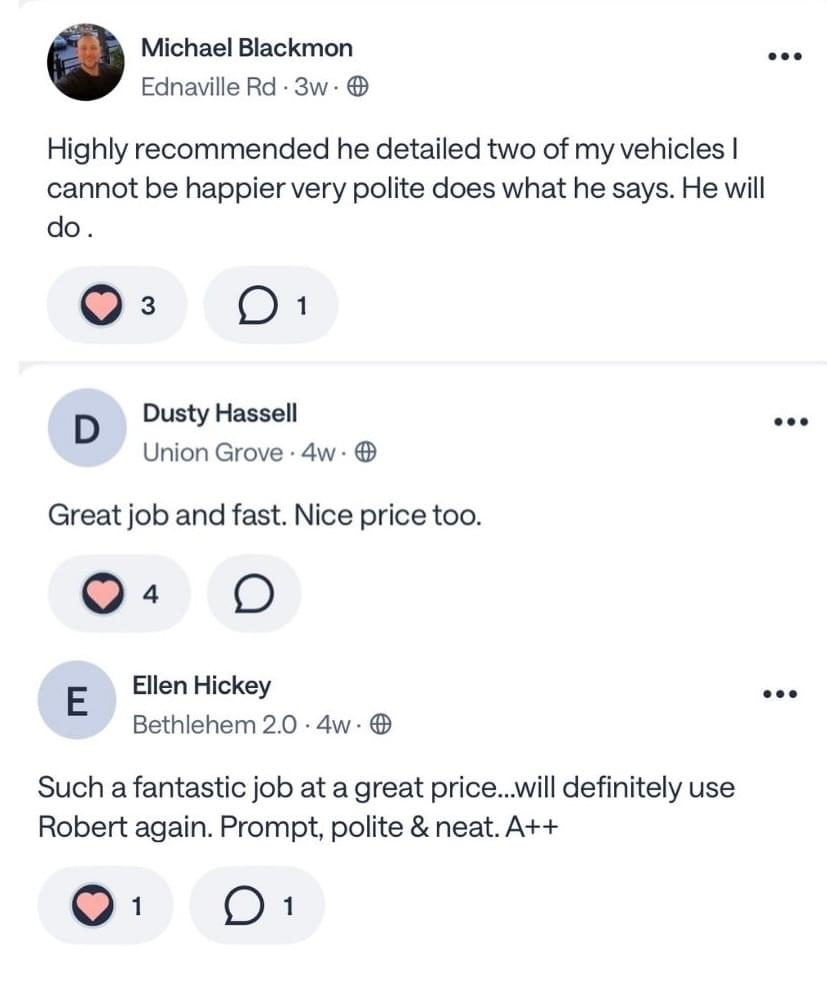Visit Ellen Hickey's profile name link
The image size is (827, 994).
(201, 686)
